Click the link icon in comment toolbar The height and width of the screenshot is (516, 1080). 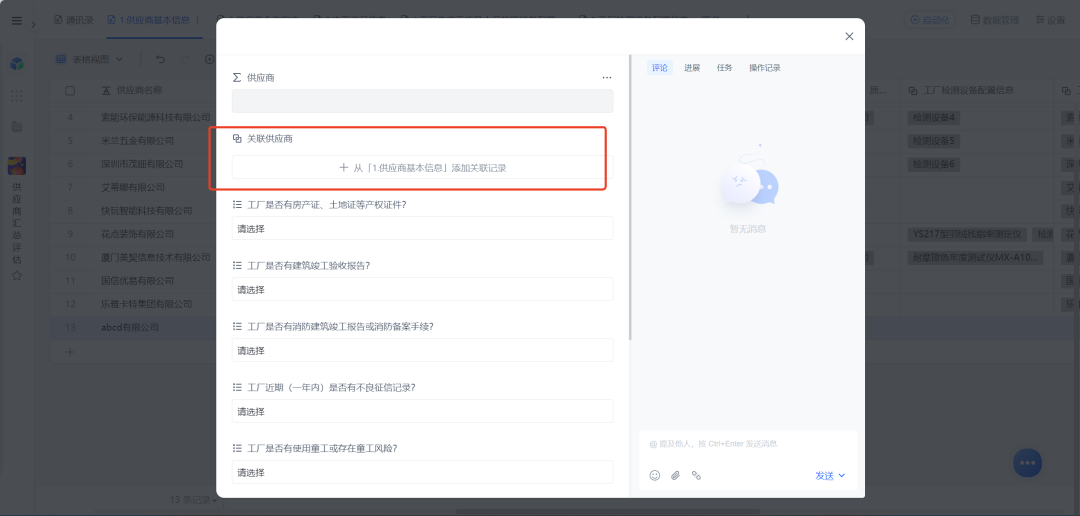coord(696,475)
